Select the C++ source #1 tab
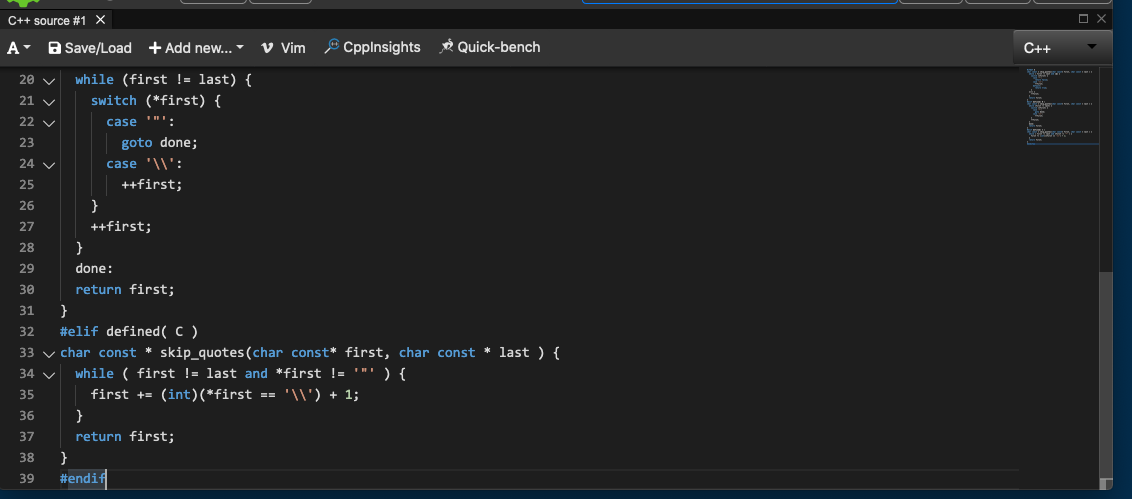The height and width of the screenshot is (499, 1132). click(x=47, y=20)
